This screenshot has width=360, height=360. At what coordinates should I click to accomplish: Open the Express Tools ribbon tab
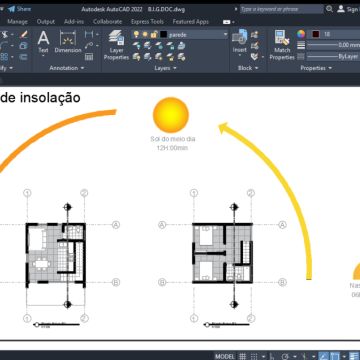pos(147,22)
